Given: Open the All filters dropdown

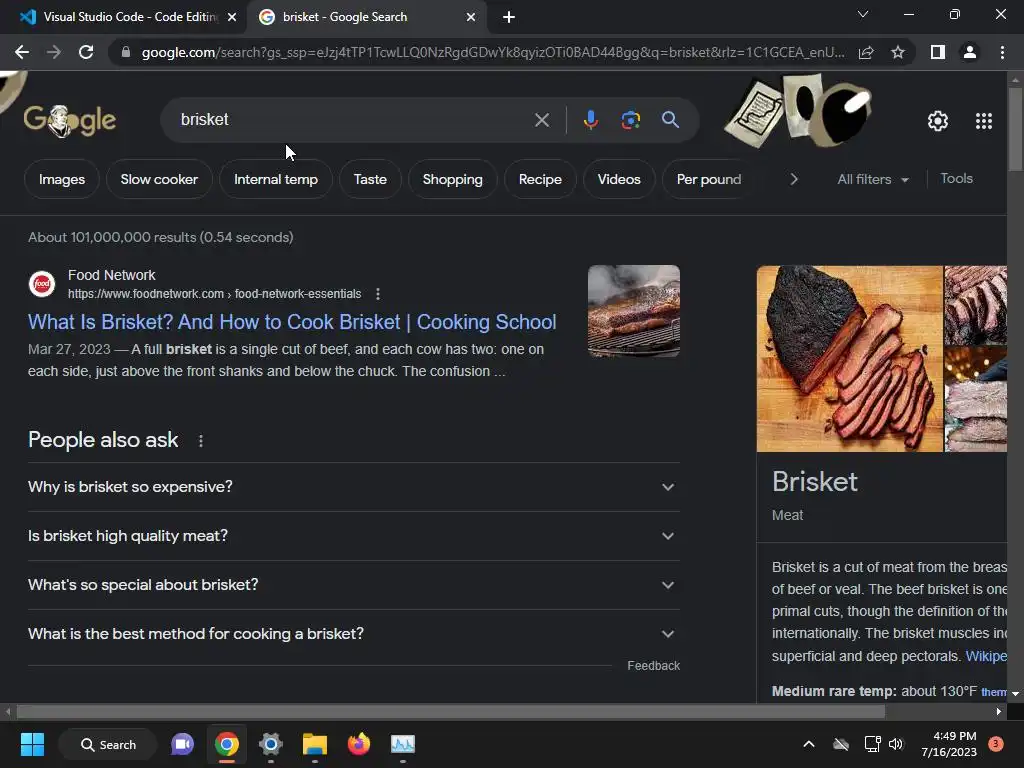Looking at the screenshot, I should (x=873, y=179).
